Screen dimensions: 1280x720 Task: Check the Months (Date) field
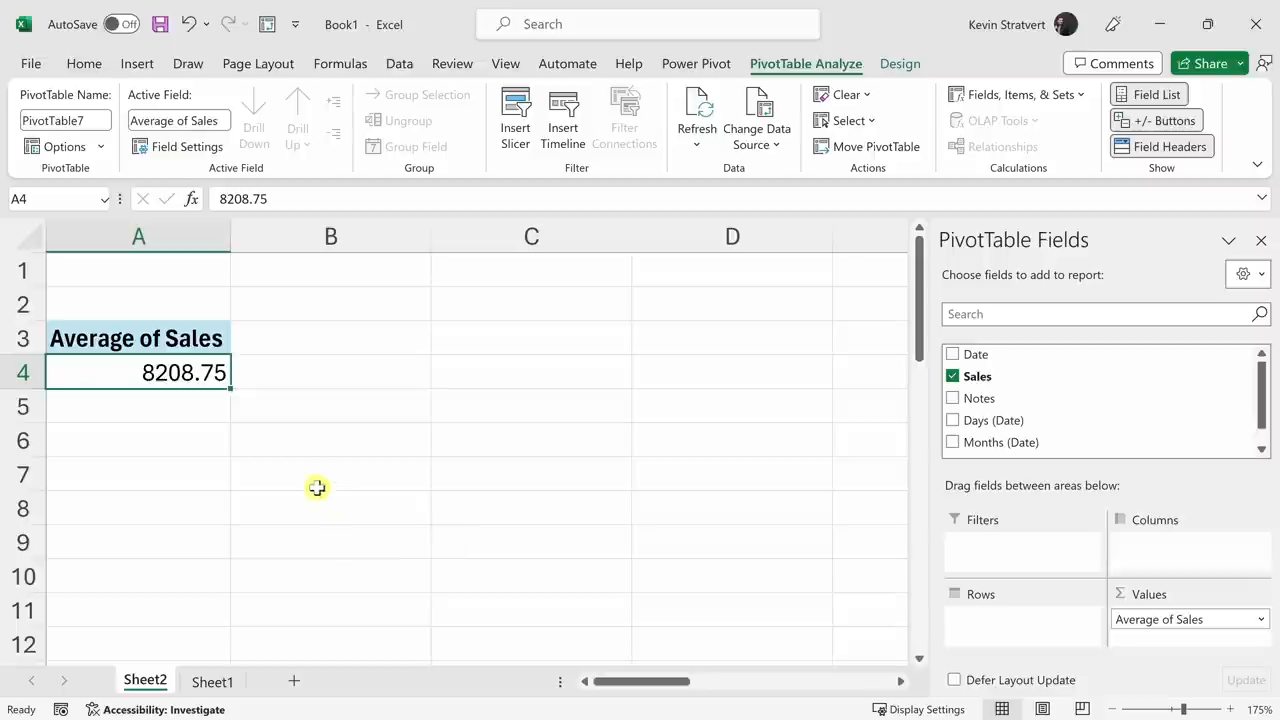click(952, 442)
